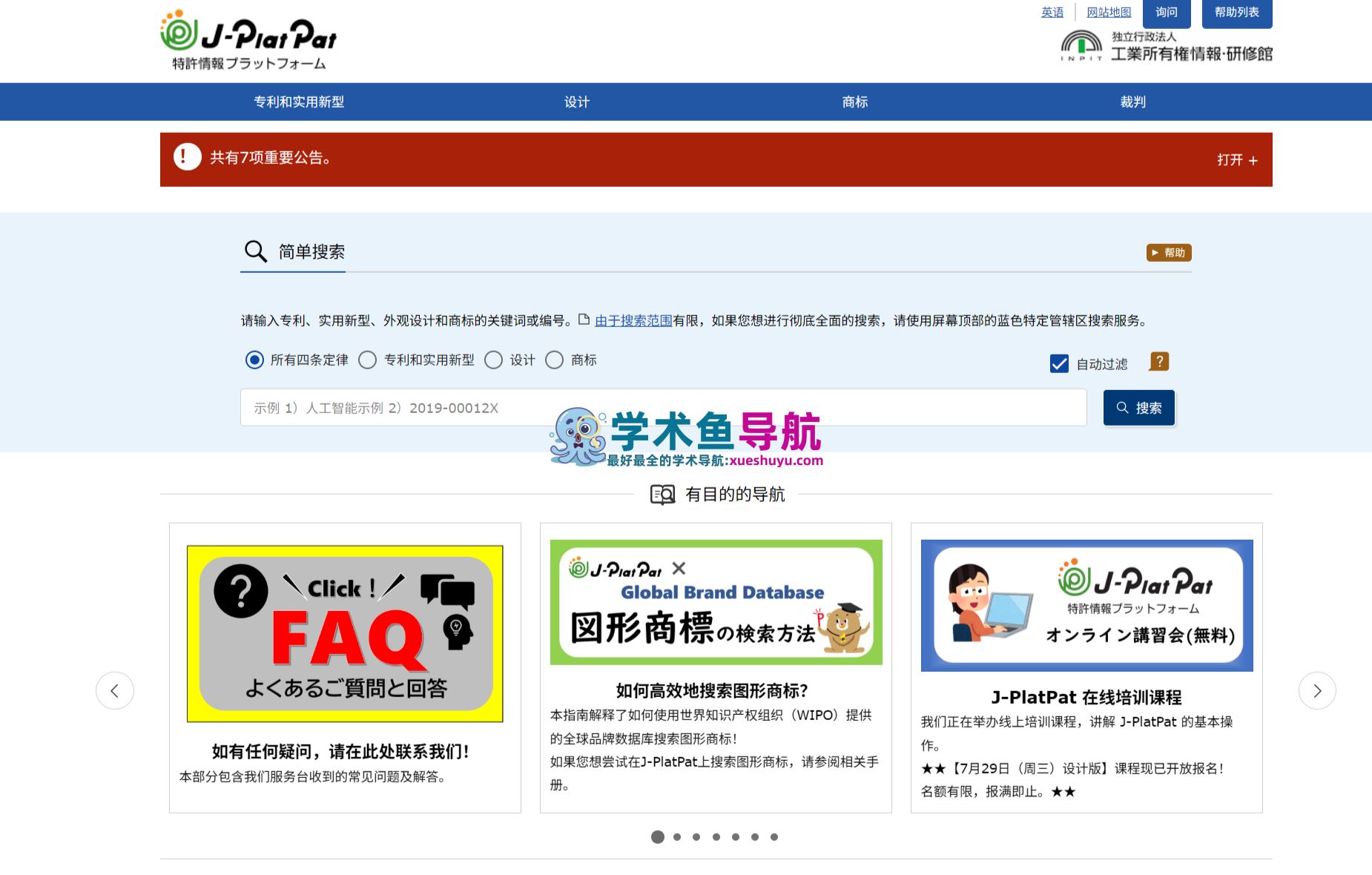The height and width of the screenshot is (875, 1372).
Task: Expand the announcements with 打开 +
Action: point(1237,159)
